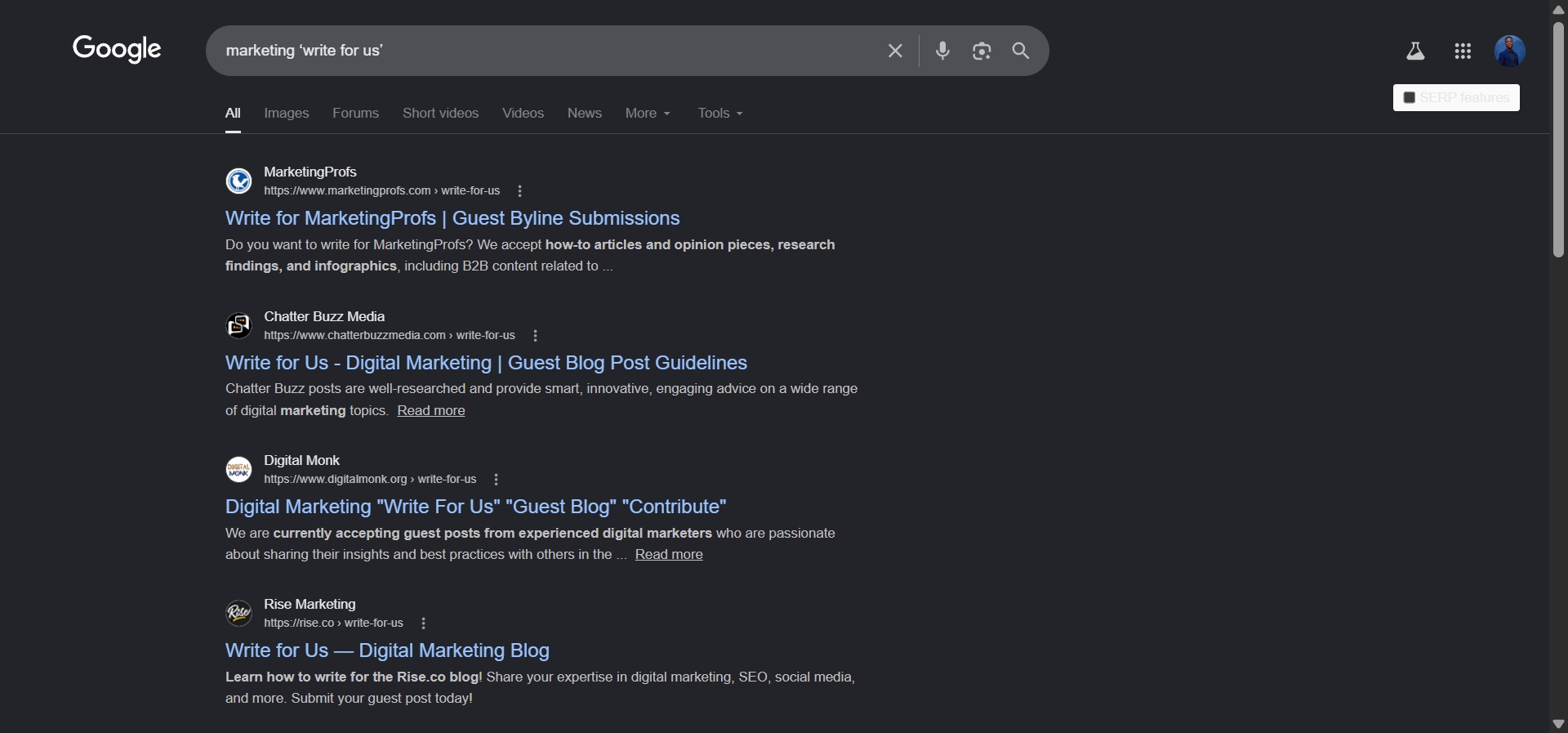Open Search Labs flask icon
Image resolution: width=1568 pixels, height=733 pixels.
[x=1415, y=51]
